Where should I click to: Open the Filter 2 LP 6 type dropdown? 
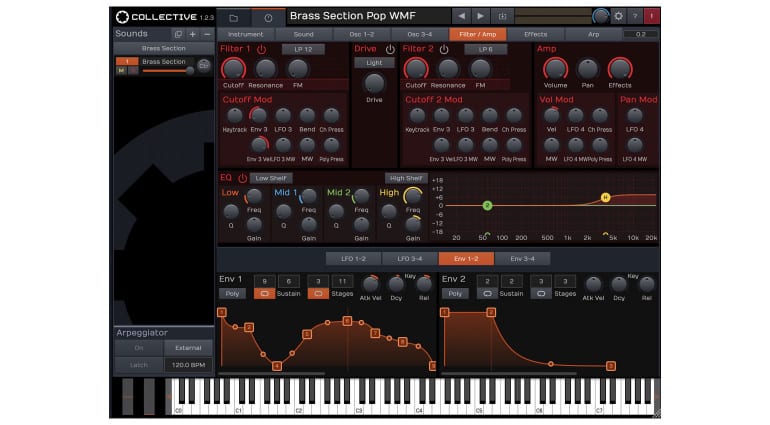486,49
